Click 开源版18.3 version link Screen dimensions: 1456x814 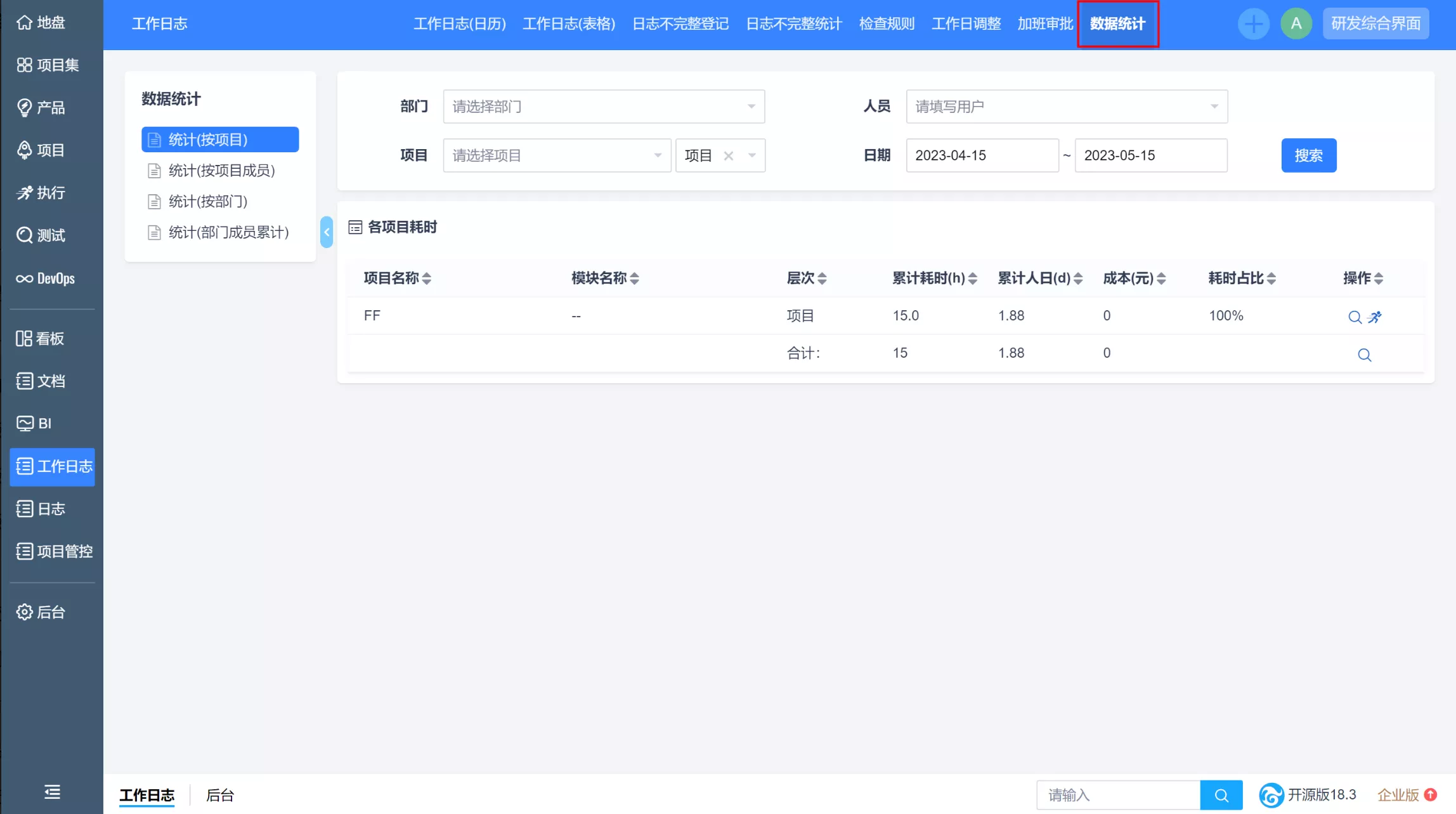[x=1308, y=795]
